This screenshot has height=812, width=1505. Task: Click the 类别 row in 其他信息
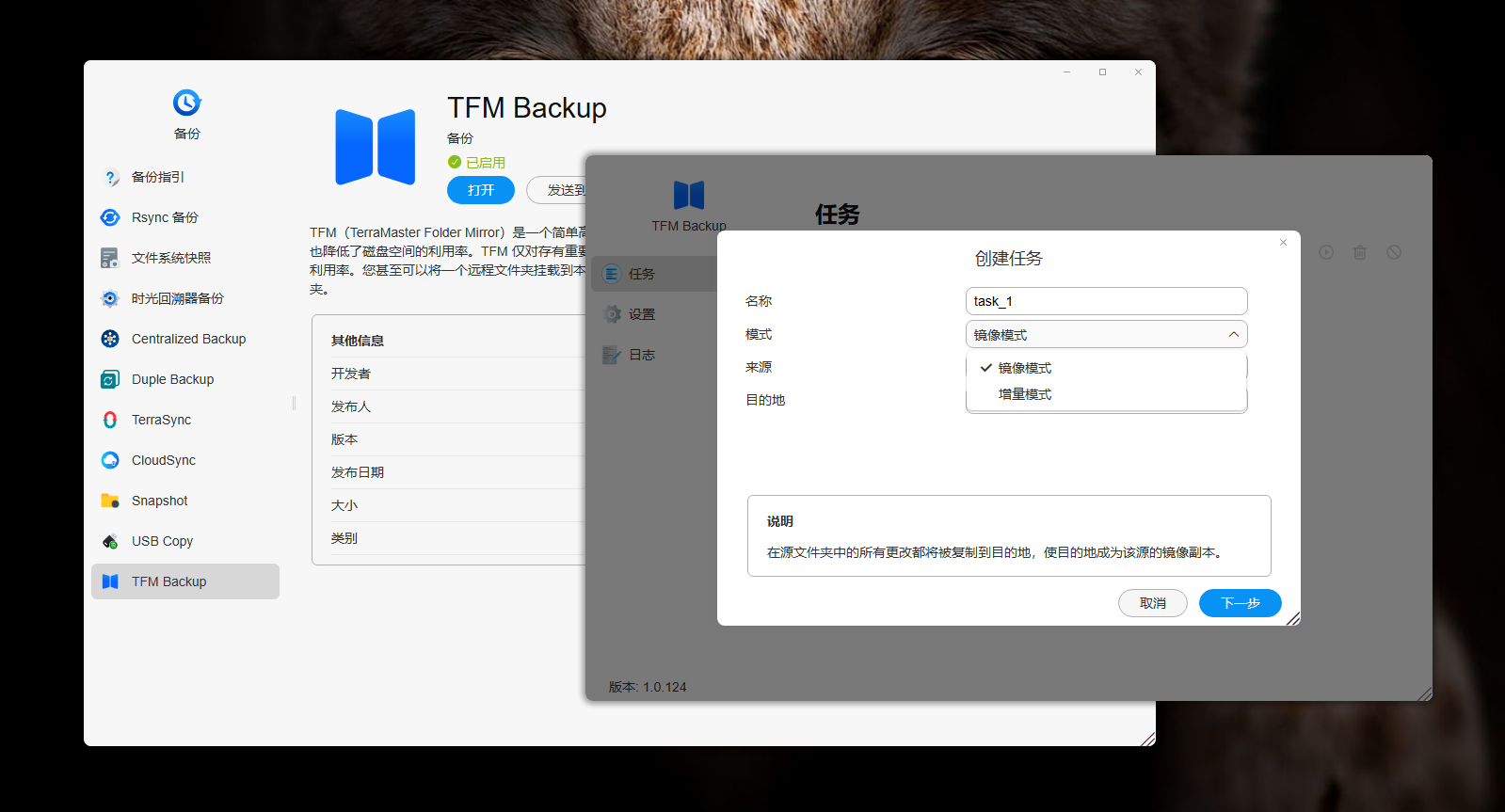pyautogui.click(x=458, y=538)
